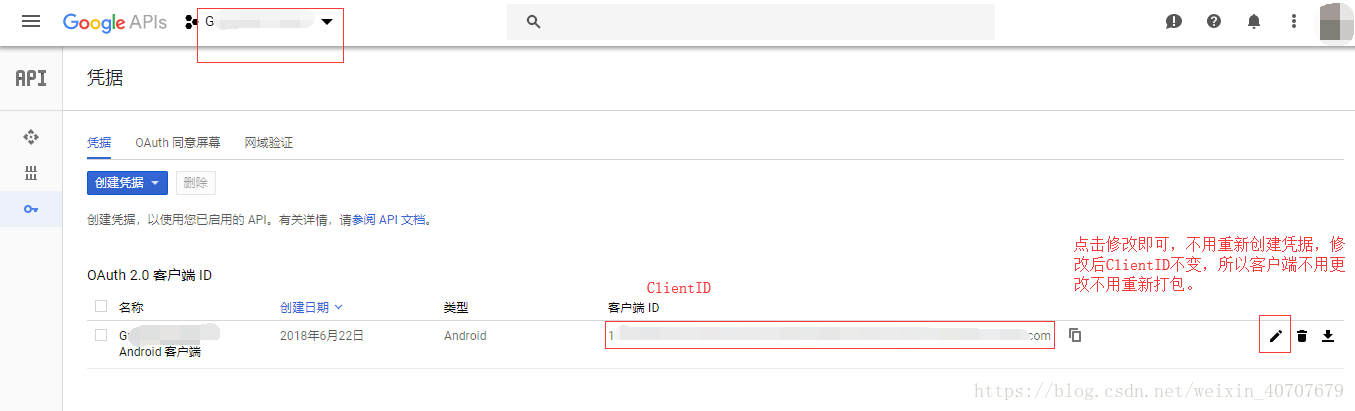Open the dashboard icon in sidebar
Viewport: 1355px width, 411px height.
(x=31, y=137)
